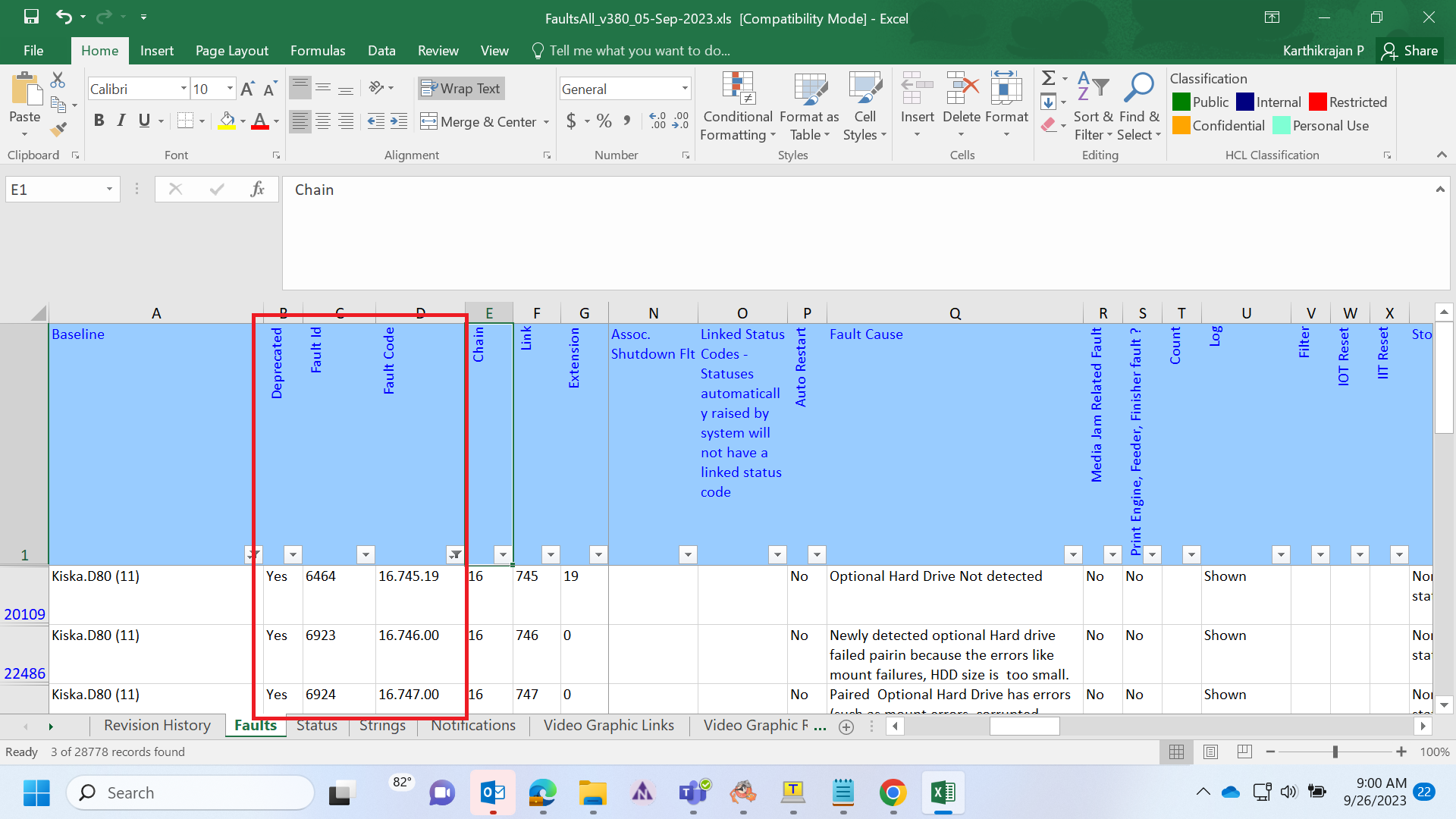Select the green Public classification swatch

click(x=1181, y=102)
